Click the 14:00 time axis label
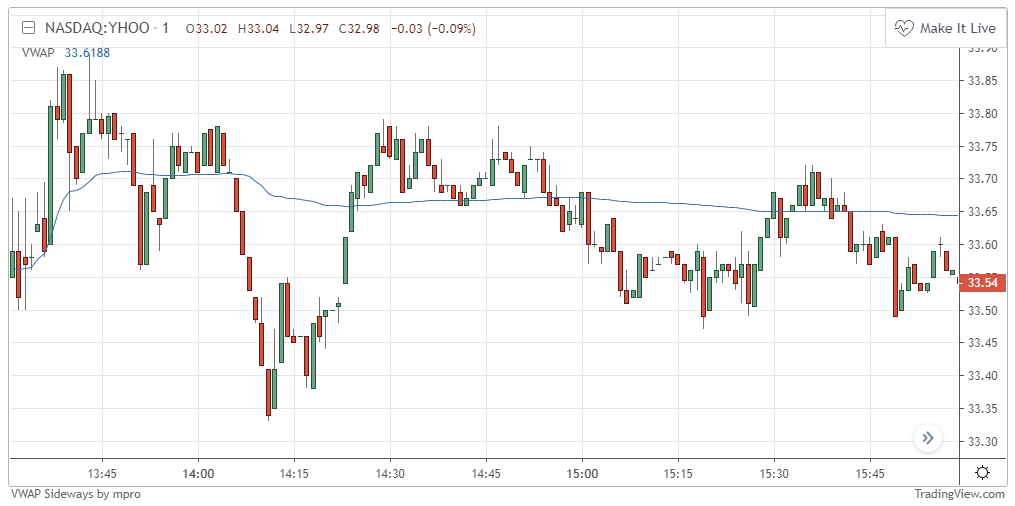The height and width of the screenshot is (506, 1015). point(198,473)
